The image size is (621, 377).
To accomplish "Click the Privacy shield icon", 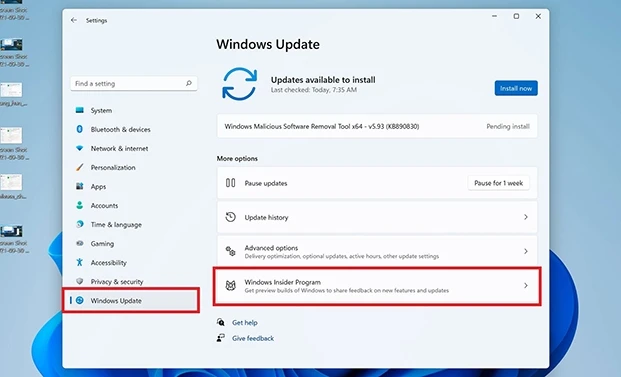I will [x=80, y=281].
